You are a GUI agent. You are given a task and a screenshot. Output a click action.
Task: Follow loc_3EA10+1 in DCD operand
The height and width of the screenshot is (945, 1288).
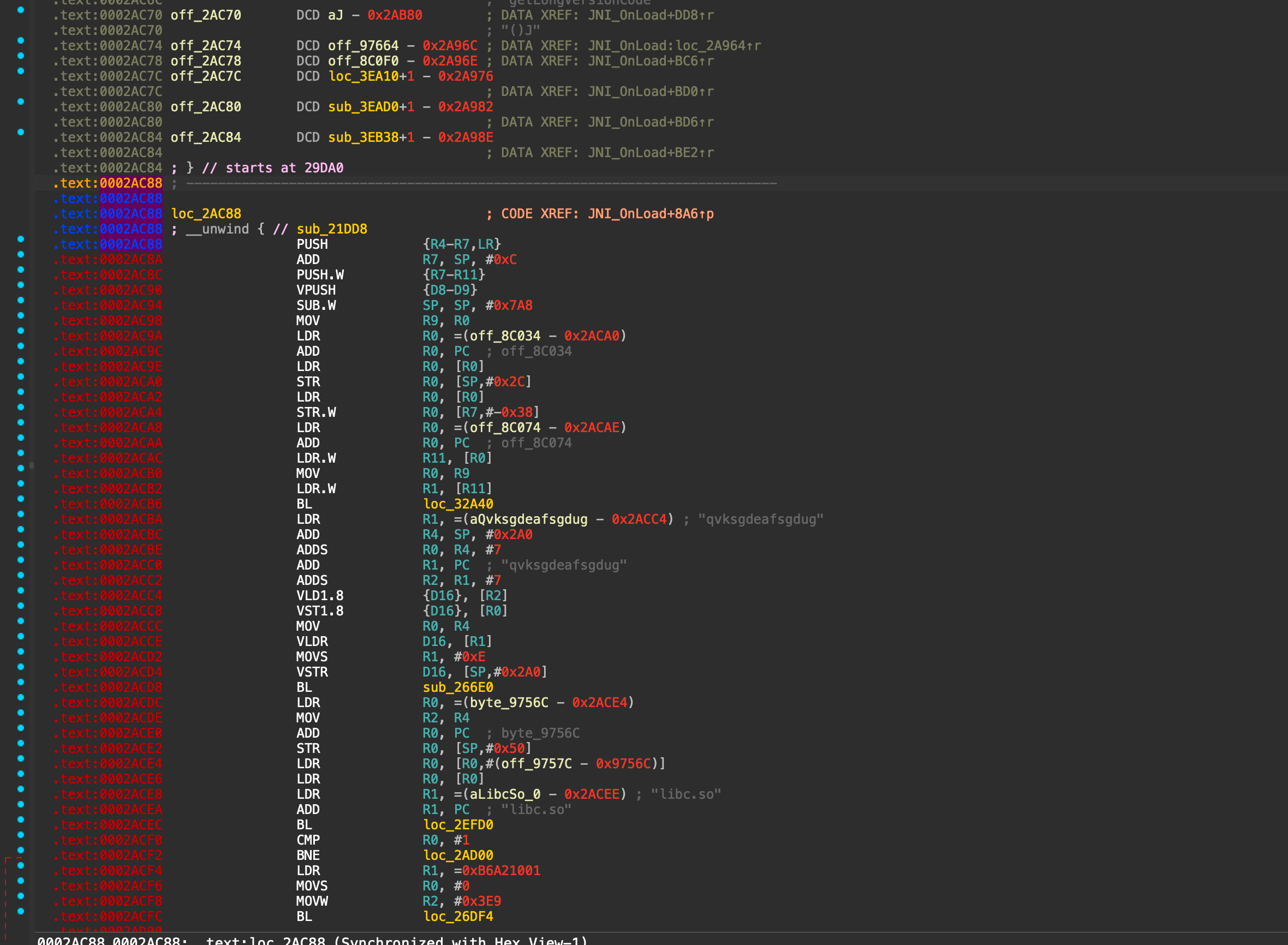tap(371, 76)
